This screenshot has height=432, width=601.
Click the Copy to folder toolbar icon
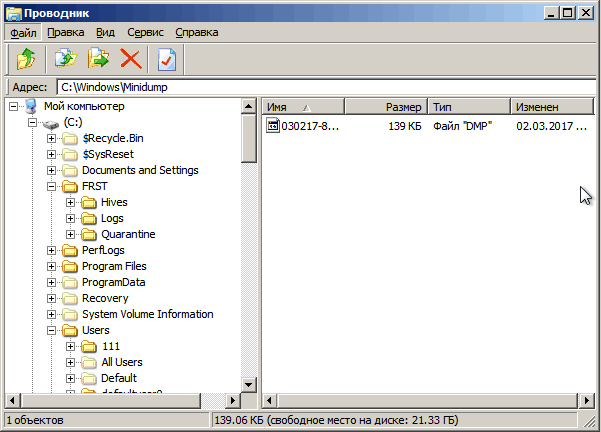coord(66,59)
